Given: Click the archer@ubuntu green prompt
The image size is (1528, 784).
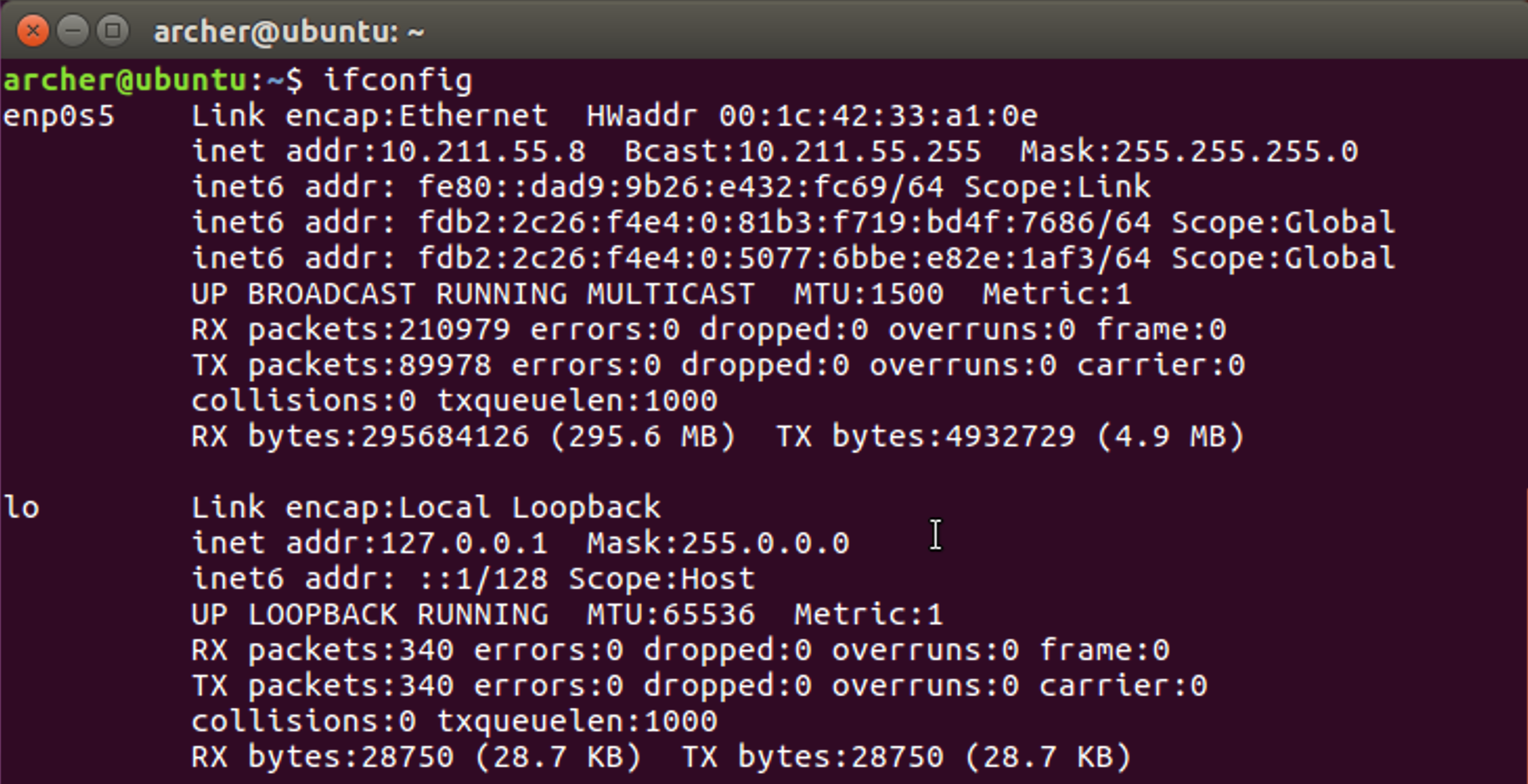Looking at the screenshot, I should 125,80.
